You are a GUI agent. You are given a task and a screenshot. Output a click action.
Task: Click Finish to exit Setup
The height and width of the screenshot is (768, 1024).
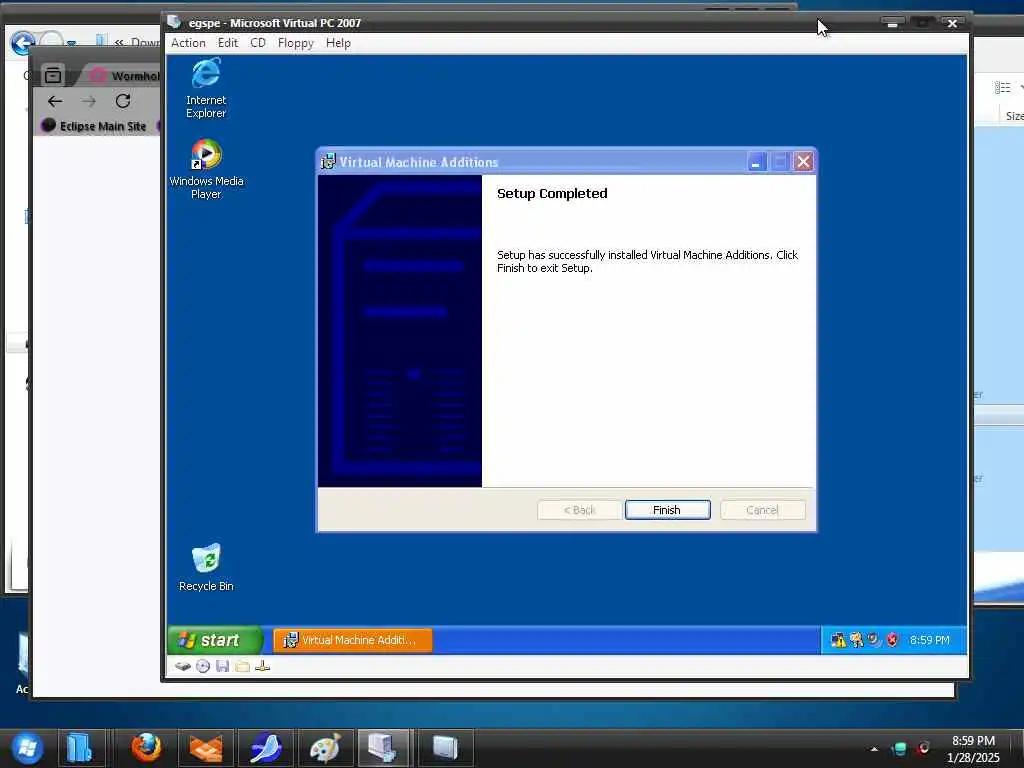pos(667,510)
